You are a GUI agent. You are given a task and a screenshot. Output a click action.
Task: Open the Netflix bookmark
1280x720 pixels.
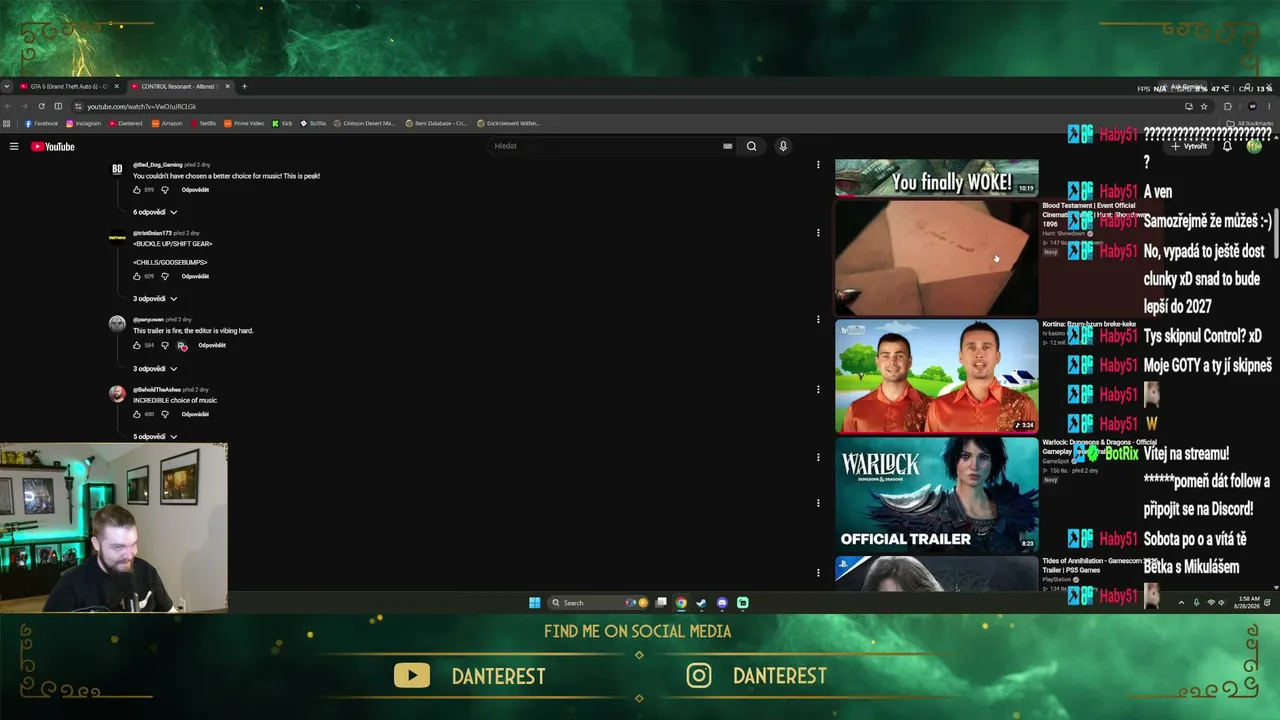pos(203,124)
